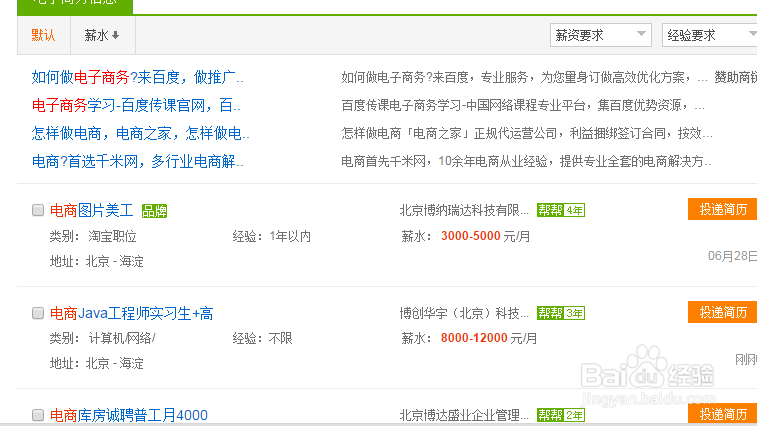Screen dimensions: 757x426
Task: Click salary text 3000-5000 元/月
Action: pyautogui.click(x=485, y=236)
